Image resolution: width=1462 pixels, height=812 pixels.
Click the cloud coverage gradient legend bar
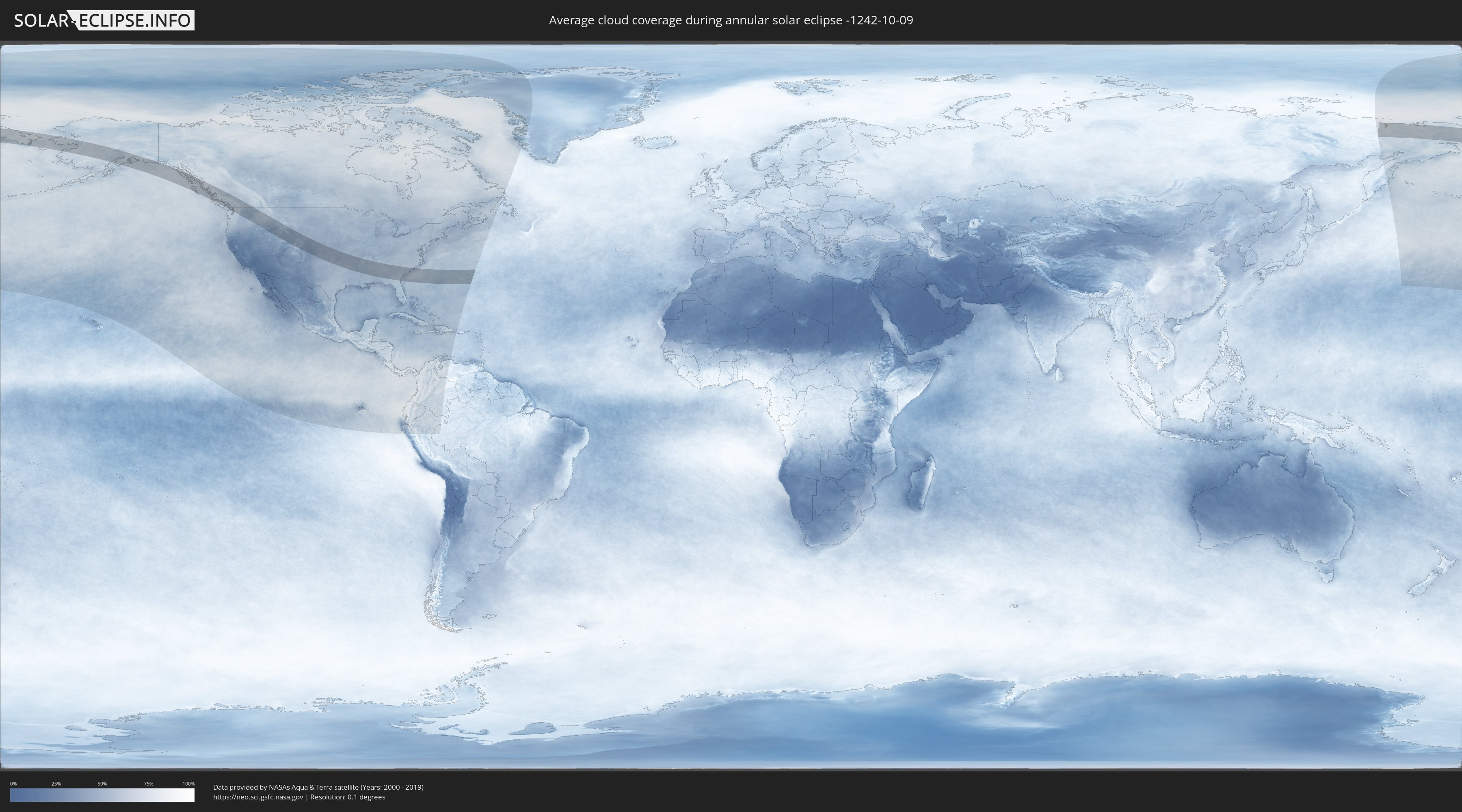pos(102,795)
